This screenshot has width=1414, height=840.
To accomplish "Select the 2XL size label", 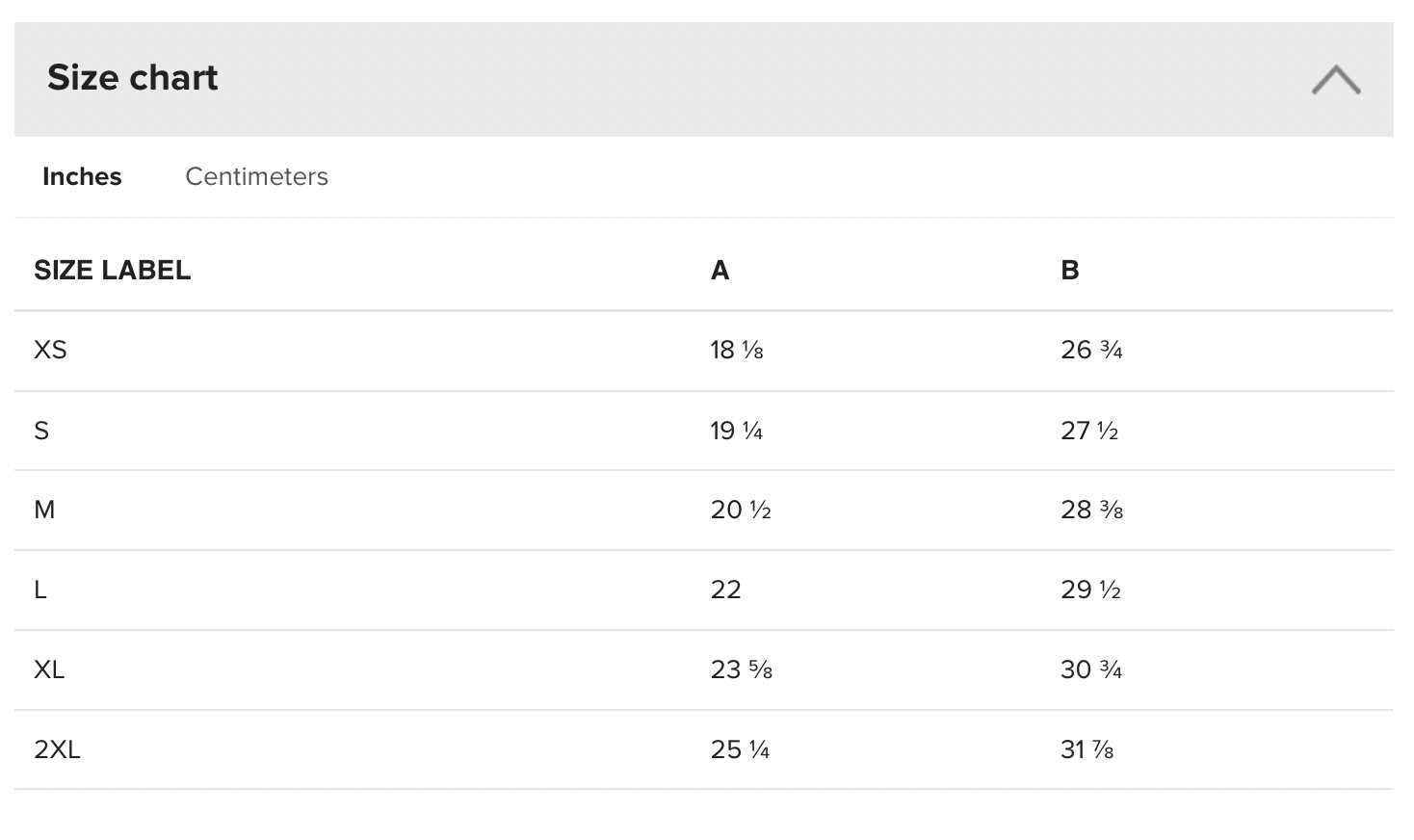I will (57, 749).
